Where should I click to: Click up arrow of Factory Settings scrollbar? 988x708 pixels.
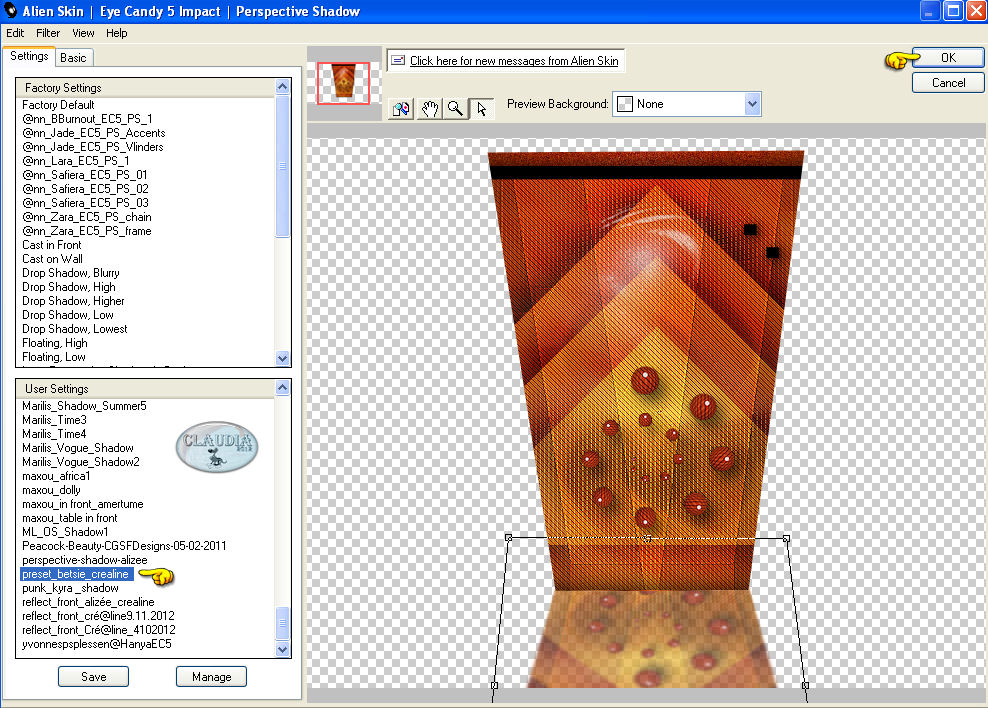pyautogui.click(x=283, y=86)
